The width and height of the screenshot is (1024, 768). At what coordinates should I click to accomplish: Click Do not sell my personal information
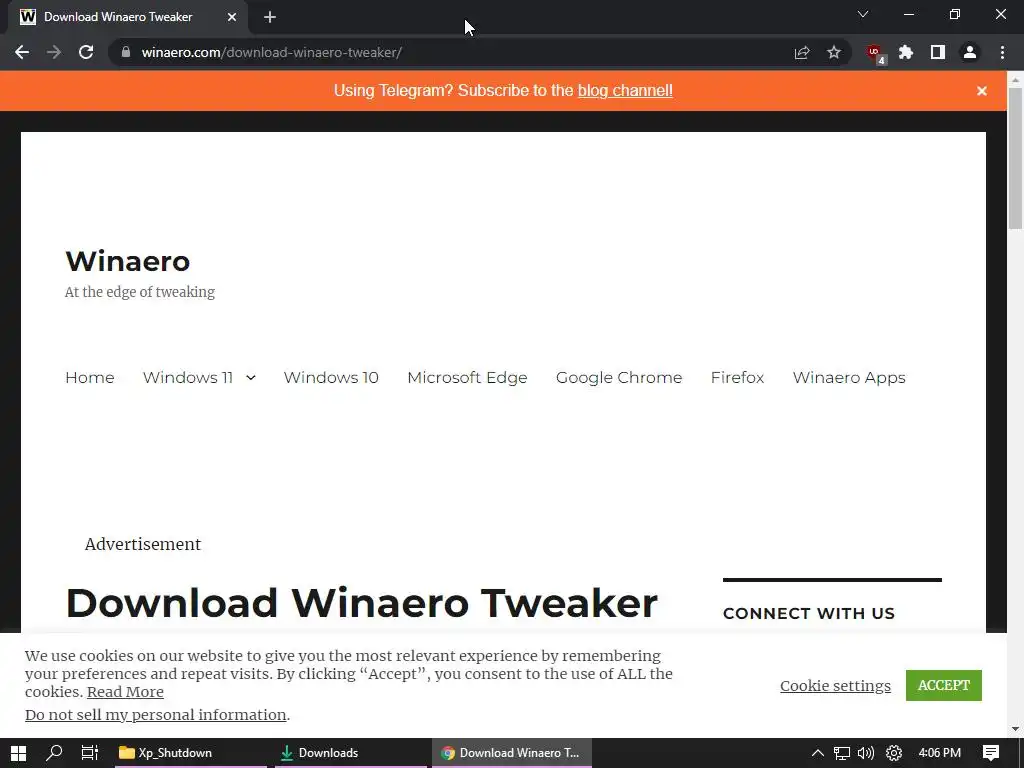[155, 714]
